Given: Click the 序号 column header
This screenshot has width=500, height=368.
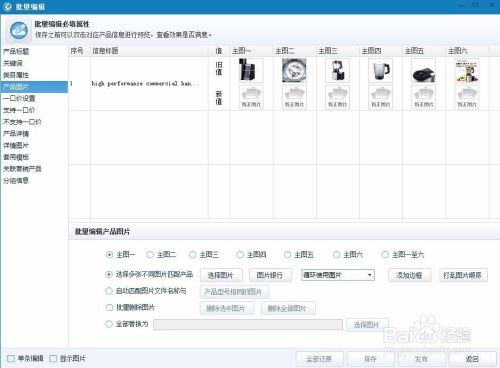Looking at the screenshot, I should pyautogui.click(x=79, y=51).
